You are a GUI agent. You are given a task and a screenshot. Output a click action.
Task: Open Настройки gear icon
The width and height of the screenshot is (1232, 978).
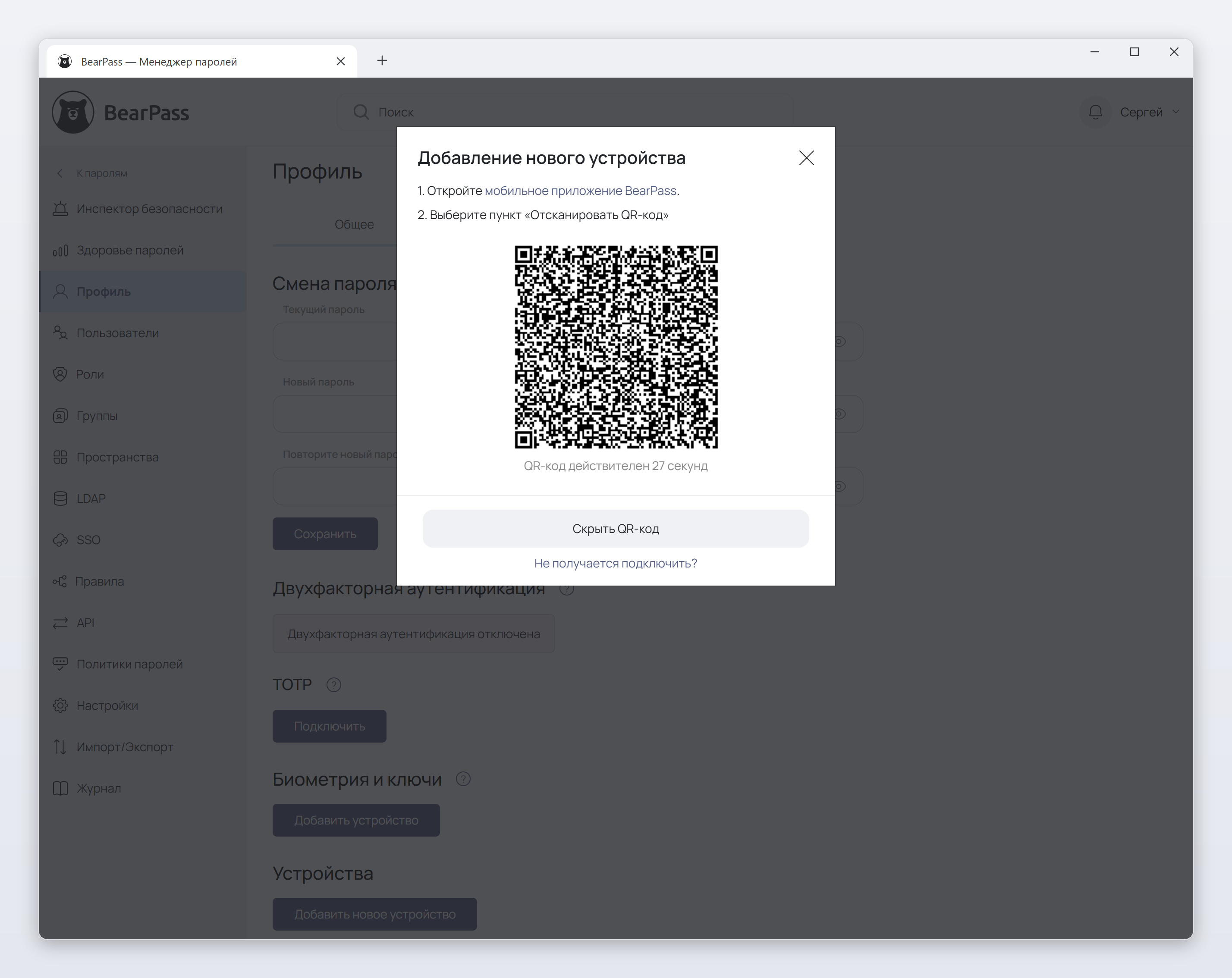coord(60,705)
